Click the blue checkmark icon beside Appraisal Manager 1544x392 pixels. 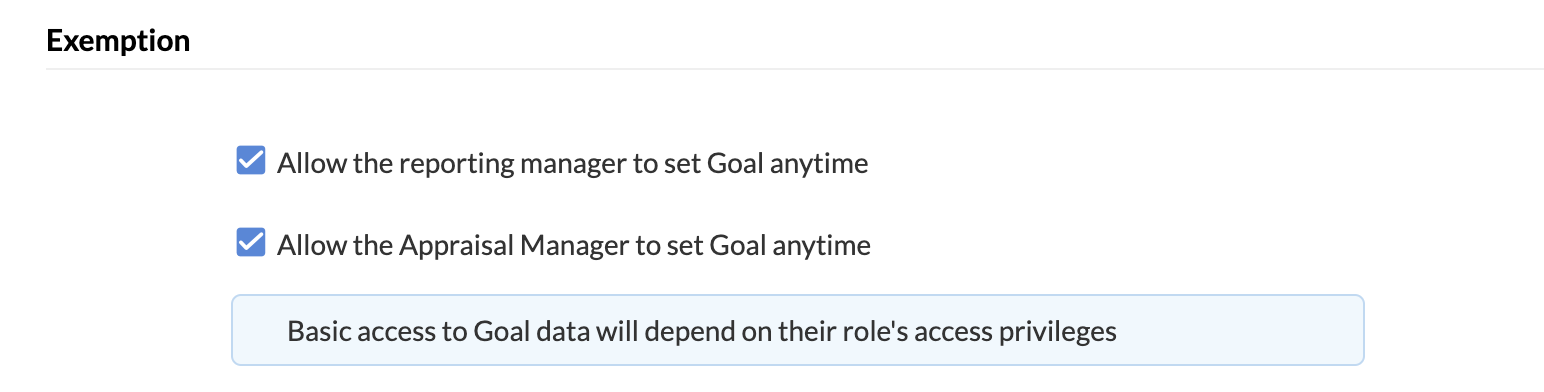click(250, 243)
